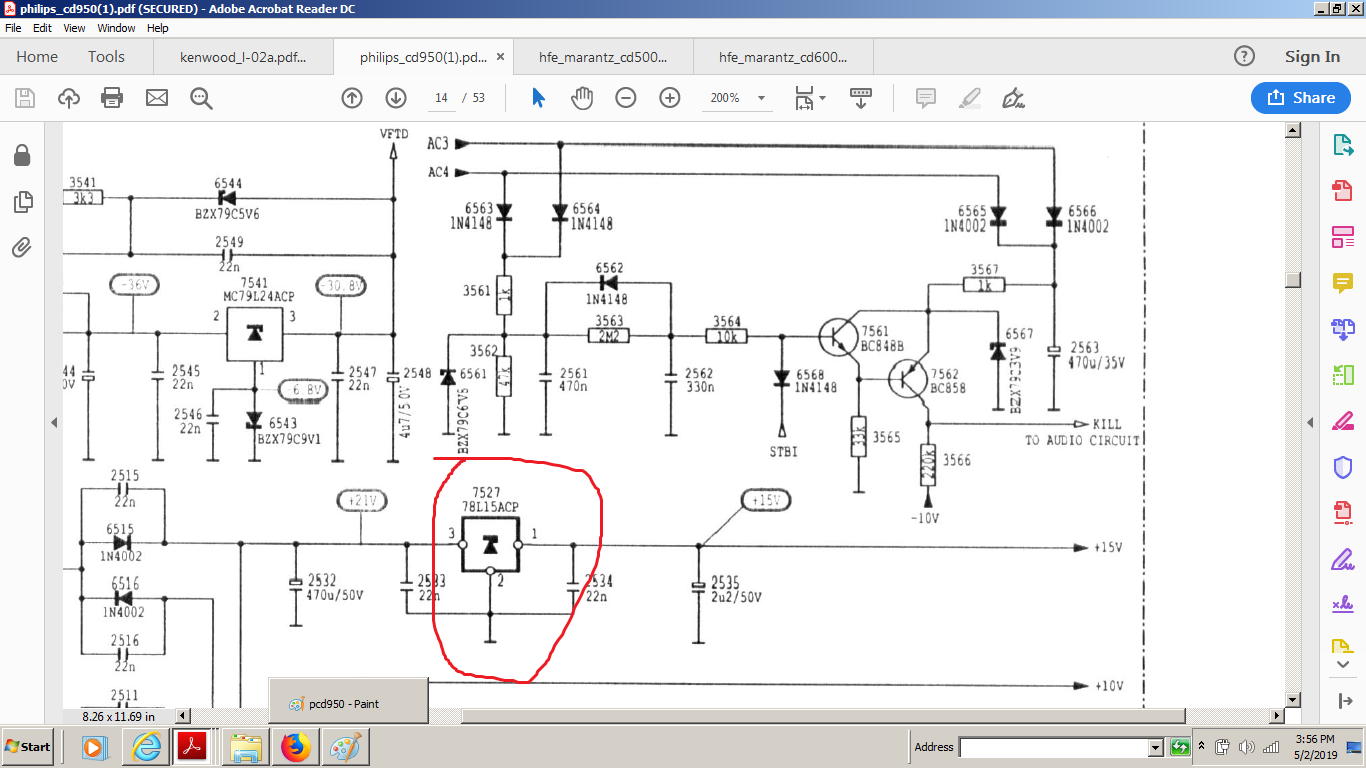
Task: Switch to the Tools view
Action: pyautogui.click(x=106, y=57)
